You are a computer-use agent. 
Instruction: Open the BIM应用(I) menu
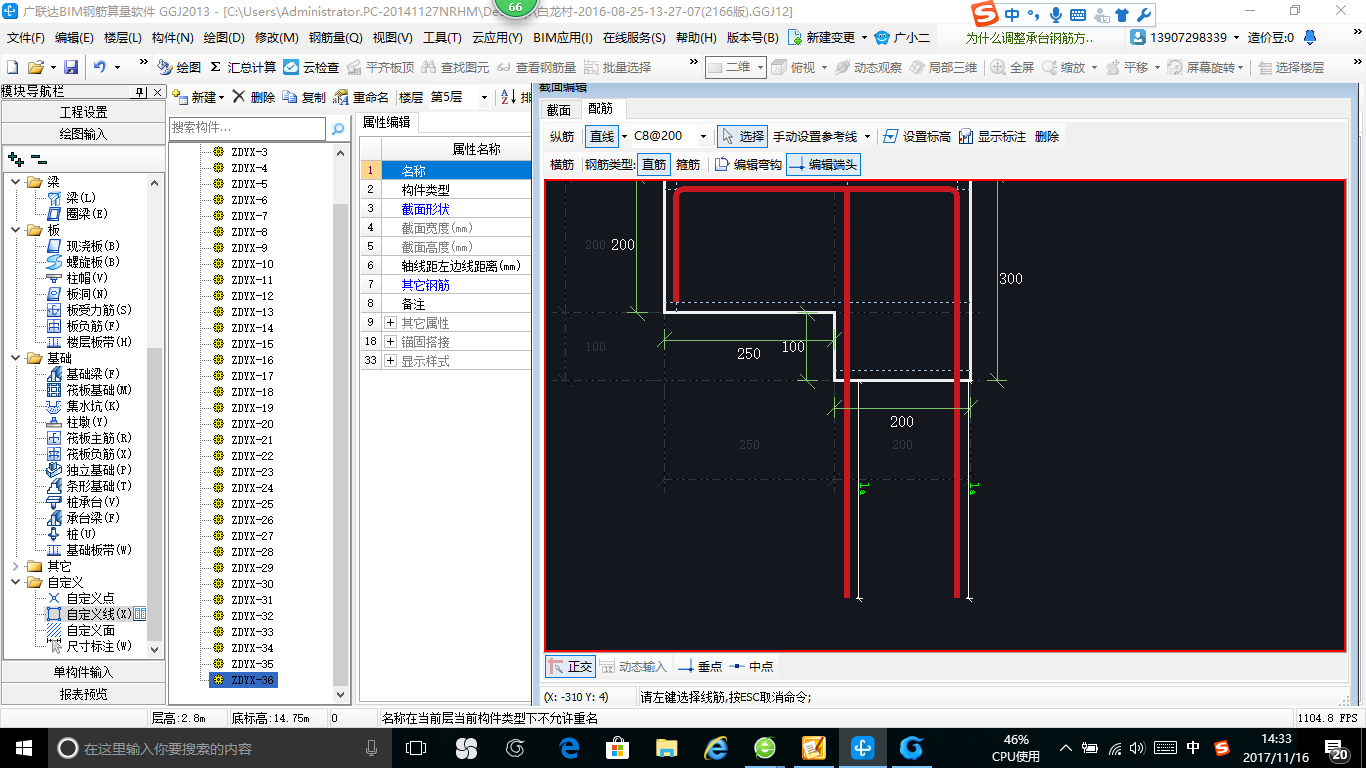[x=563, y=38]
